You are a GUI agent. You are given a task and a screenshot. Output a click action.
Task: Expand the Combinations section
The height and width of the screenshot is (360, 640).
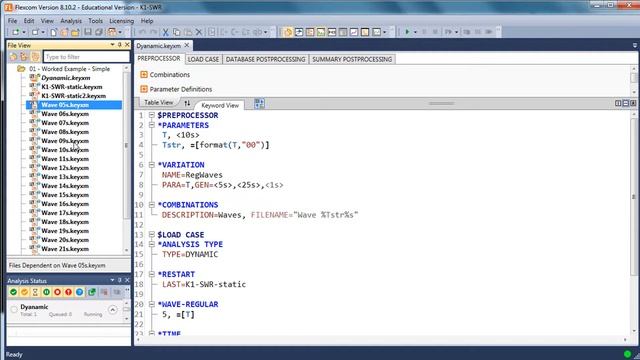[144, 75]
